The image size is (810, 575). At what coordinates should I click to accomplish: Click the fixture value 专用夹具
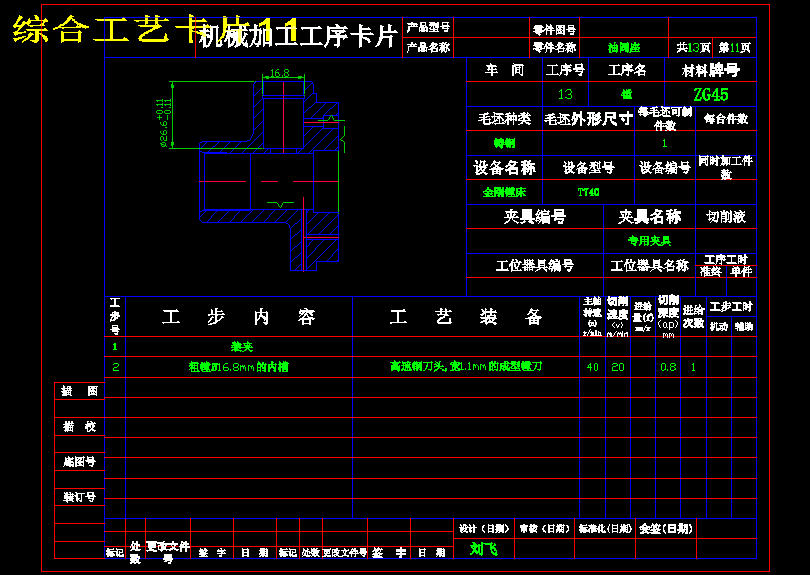click(649, 241)
